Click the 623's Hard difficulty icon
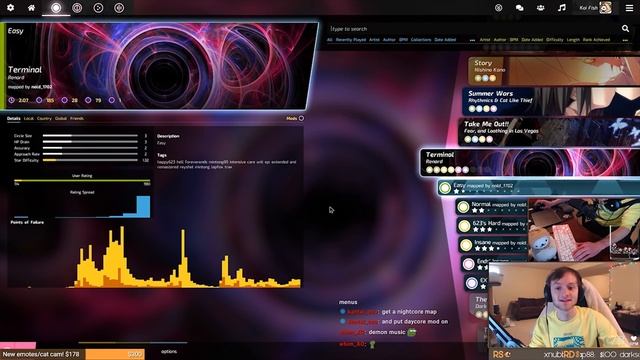The image size is (640, 360). (x=464, y=226)
